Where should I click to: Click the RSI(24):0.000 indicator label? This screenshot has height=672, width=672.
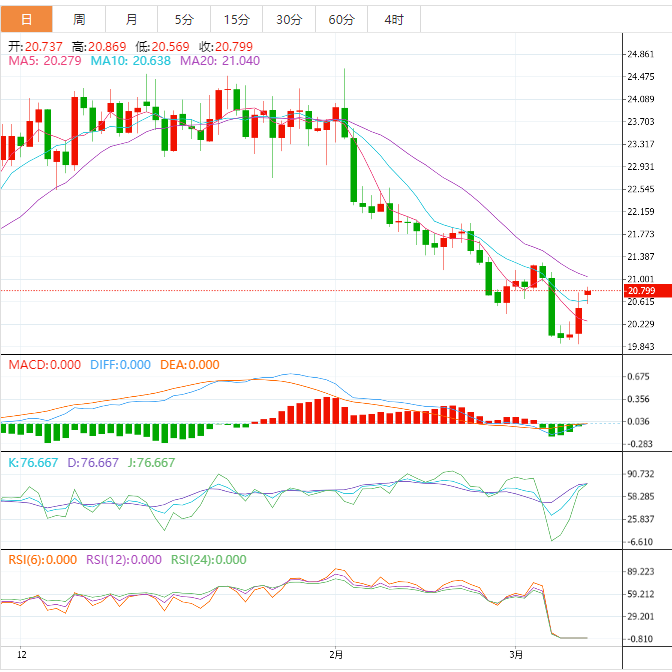click(x=209, y=560)
